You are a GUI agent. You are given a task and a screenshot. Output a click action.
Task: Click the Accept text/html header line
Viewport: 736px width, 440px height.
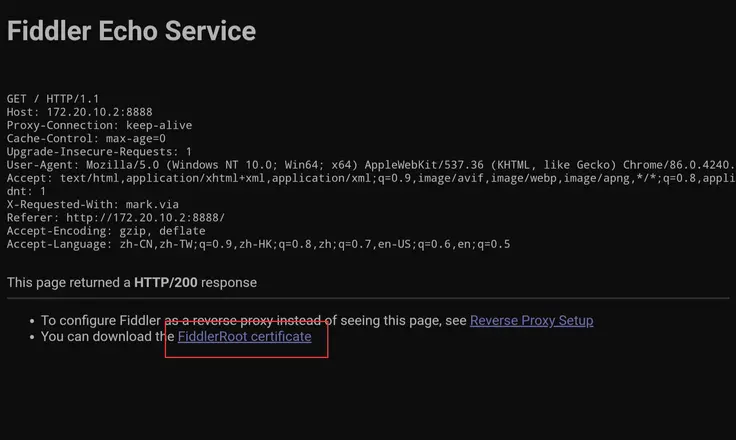[370, 178]
